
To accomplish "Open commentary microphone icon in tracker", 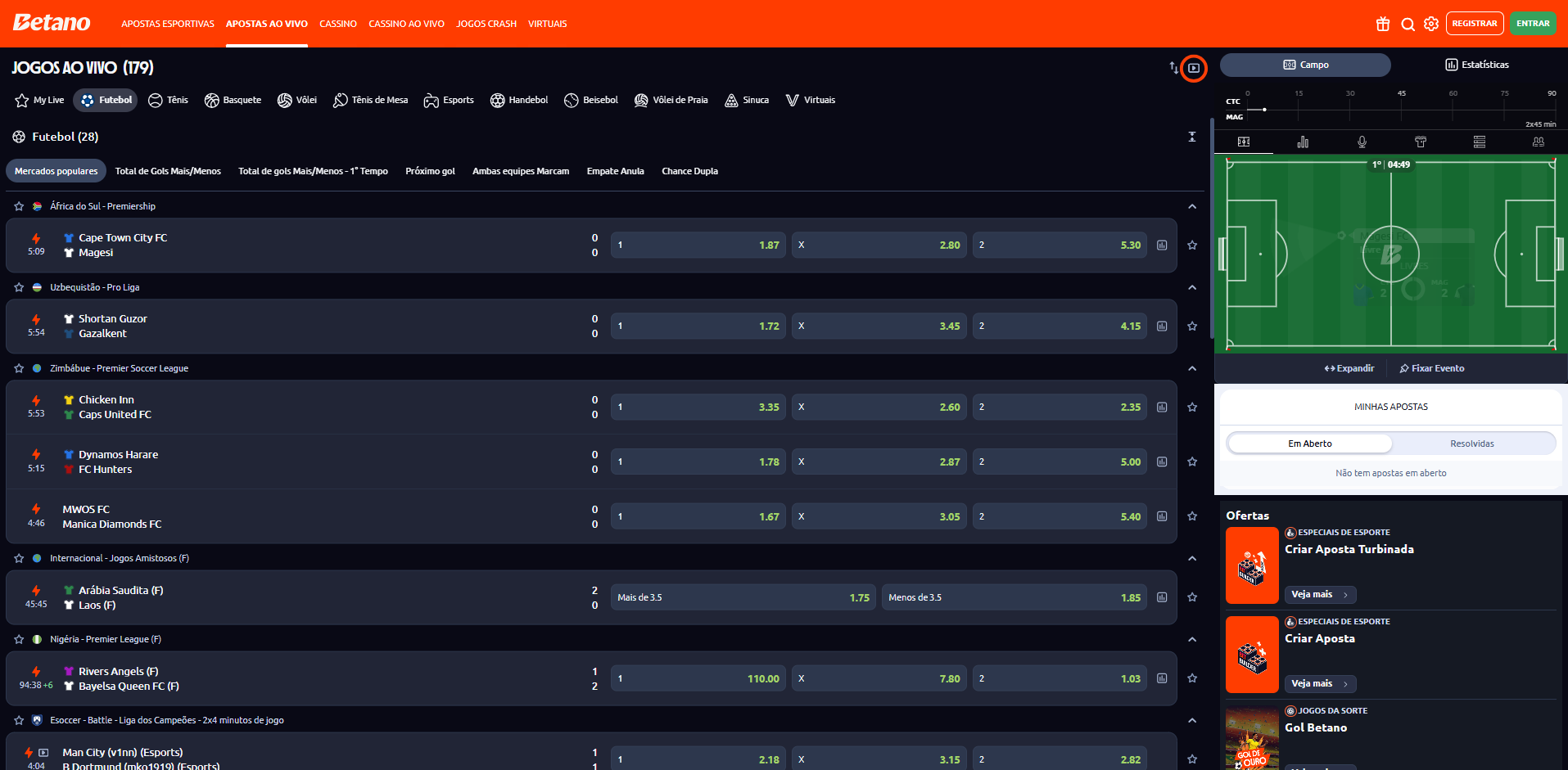I will [x=1362, y=142].
